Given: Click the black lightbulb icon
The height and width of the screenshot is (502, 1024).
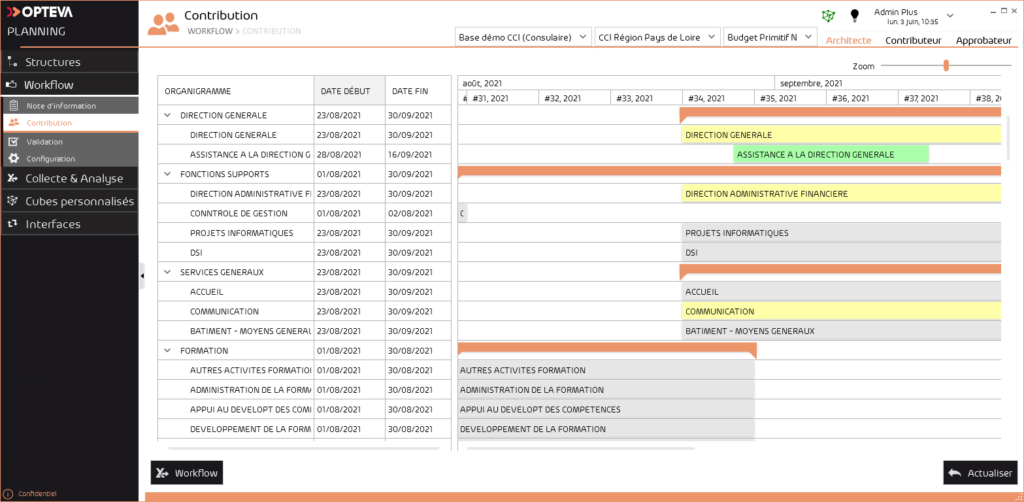Looking at the screenshot, I should tap(855, 16).
